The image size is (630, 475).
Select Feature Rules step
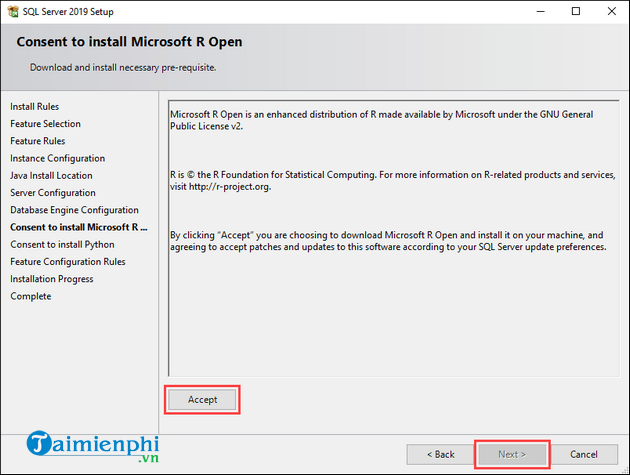pyautogui.click(x=38, y=141)
